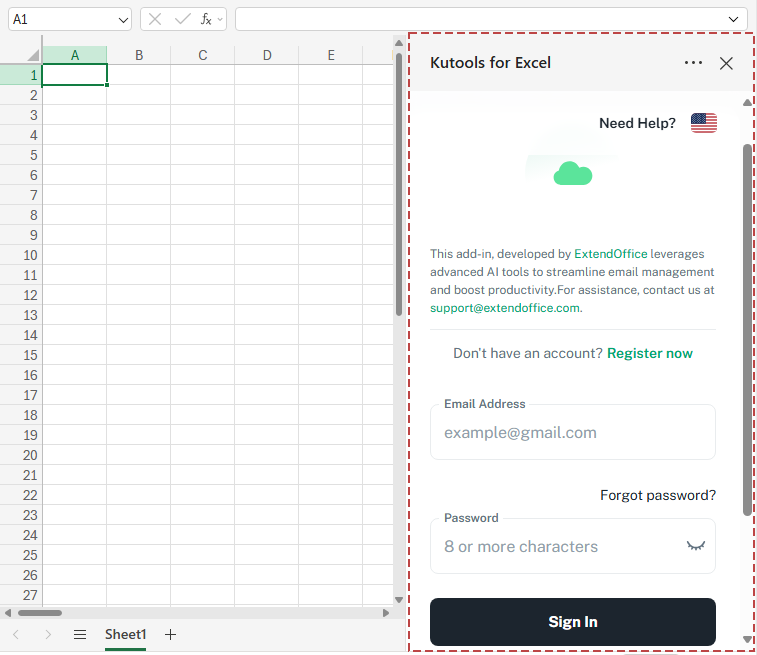Click the Enter checkmark formula bar icon
Viewport: 757px width, 655px height.
pos(182,19)
